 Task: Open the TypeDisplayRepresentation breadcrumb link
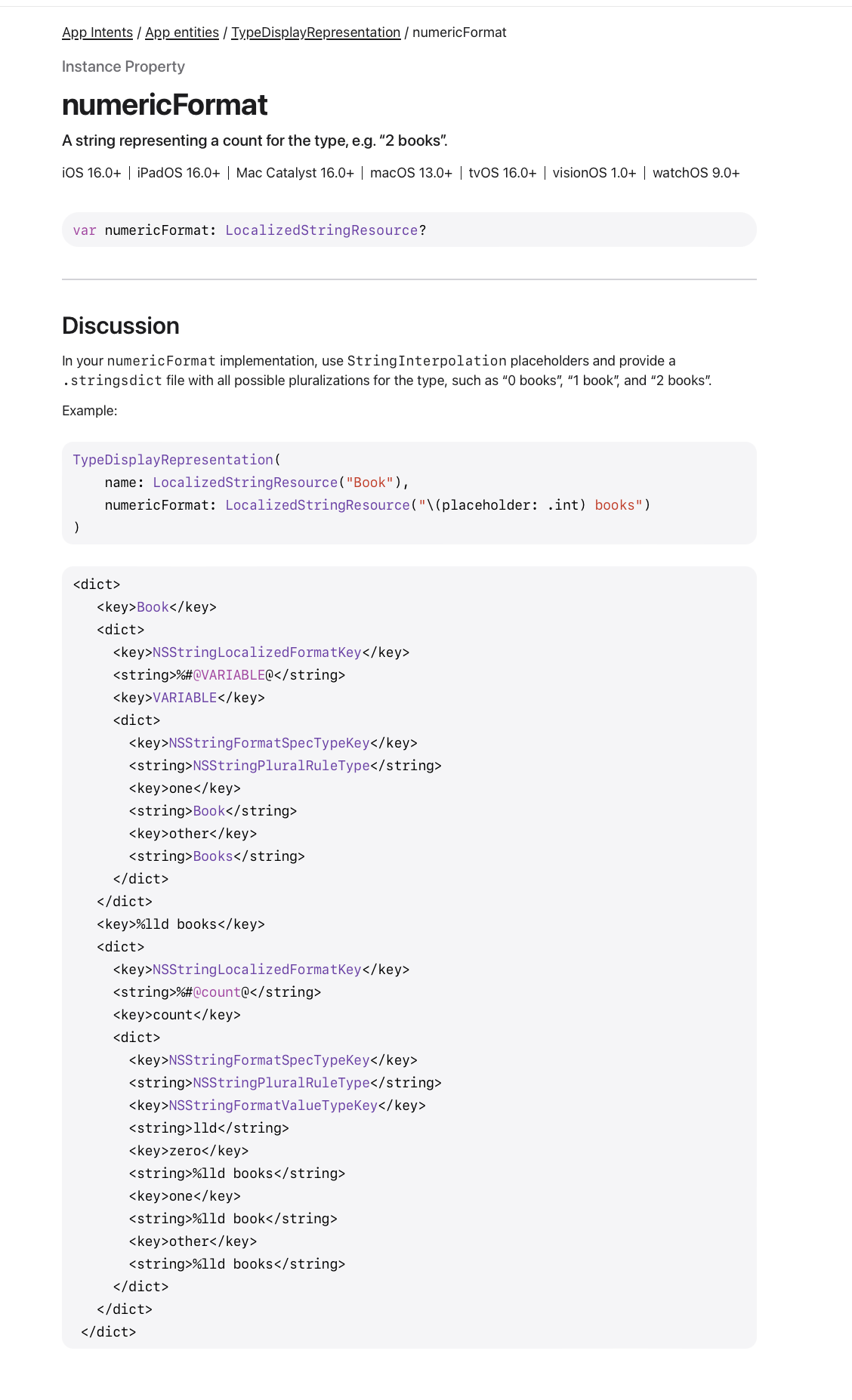pos(315,32)
